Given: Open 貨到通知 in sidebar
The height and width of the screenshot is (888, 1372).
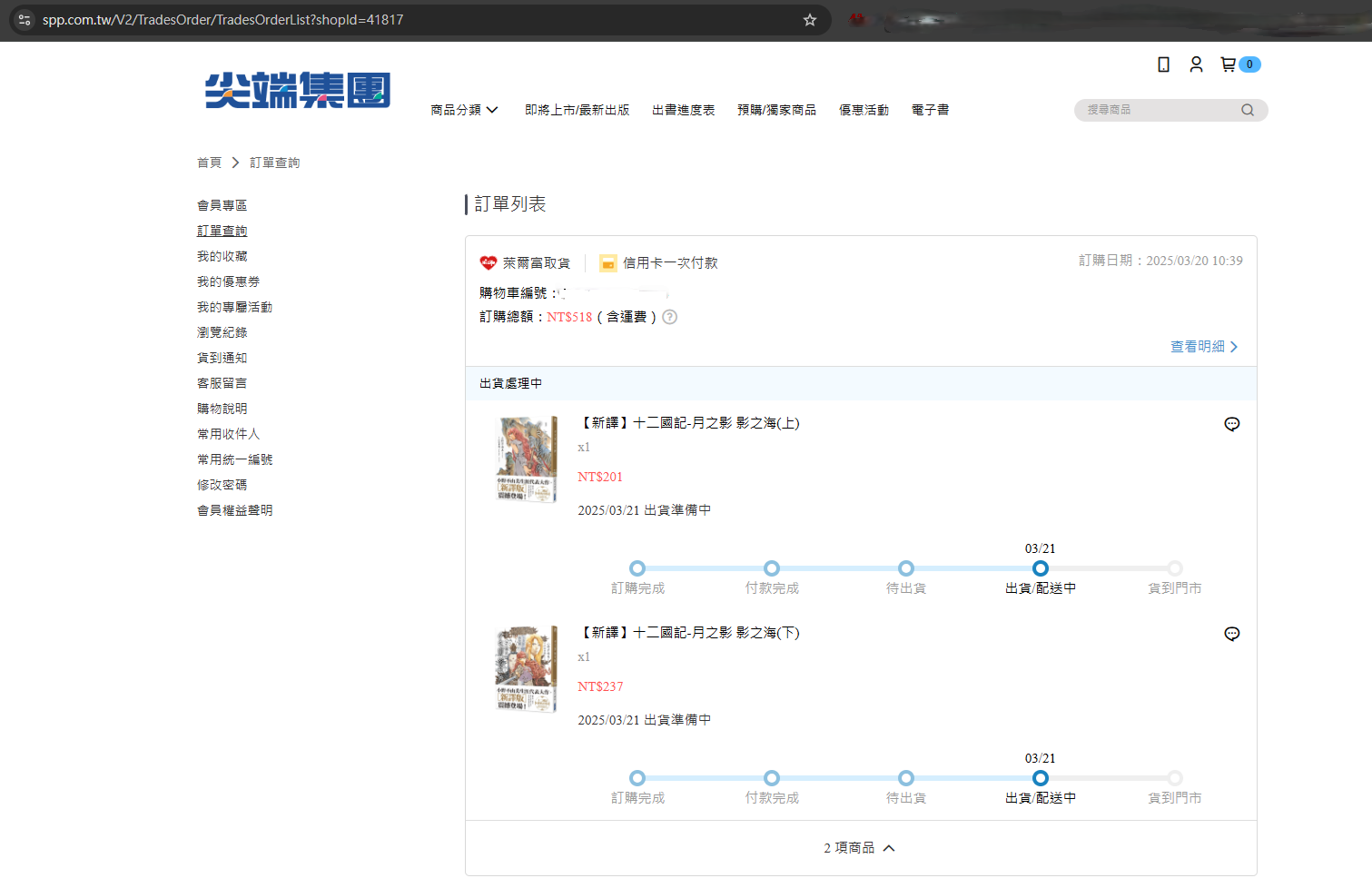Looking at the screenshot, I should (222, 358).
